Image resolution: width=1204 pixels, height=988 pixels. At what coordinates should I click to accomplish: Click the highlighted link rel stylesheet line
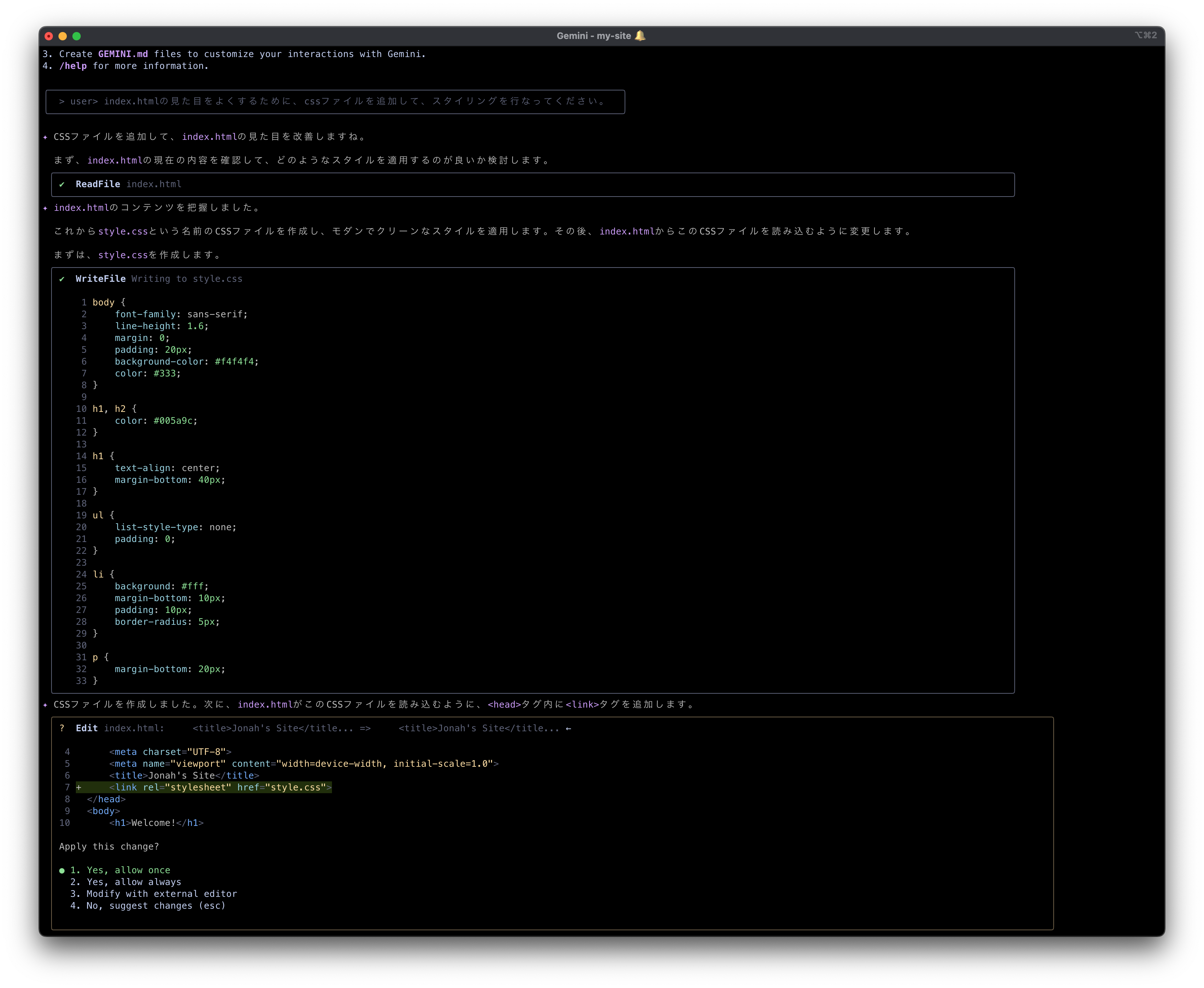tap(204, 787)
